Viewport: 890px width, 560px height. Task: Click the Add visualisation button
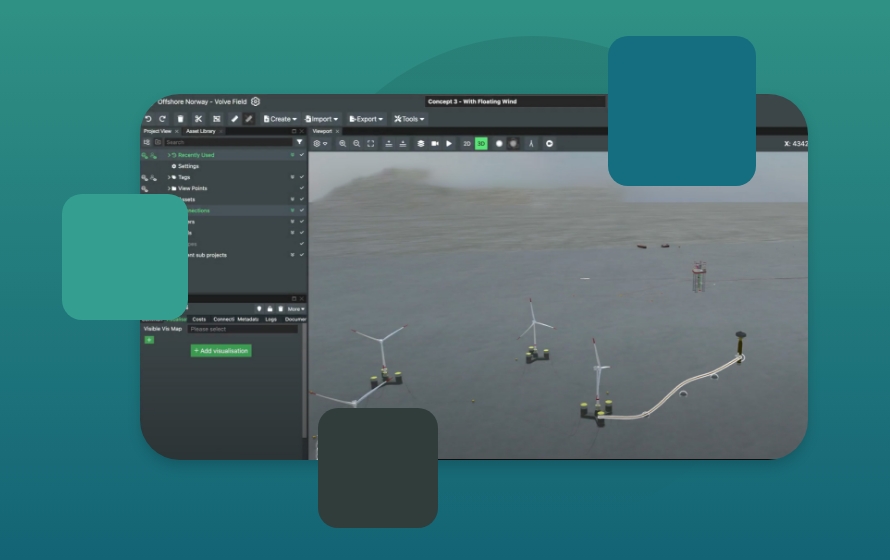[x=221, y=351]
